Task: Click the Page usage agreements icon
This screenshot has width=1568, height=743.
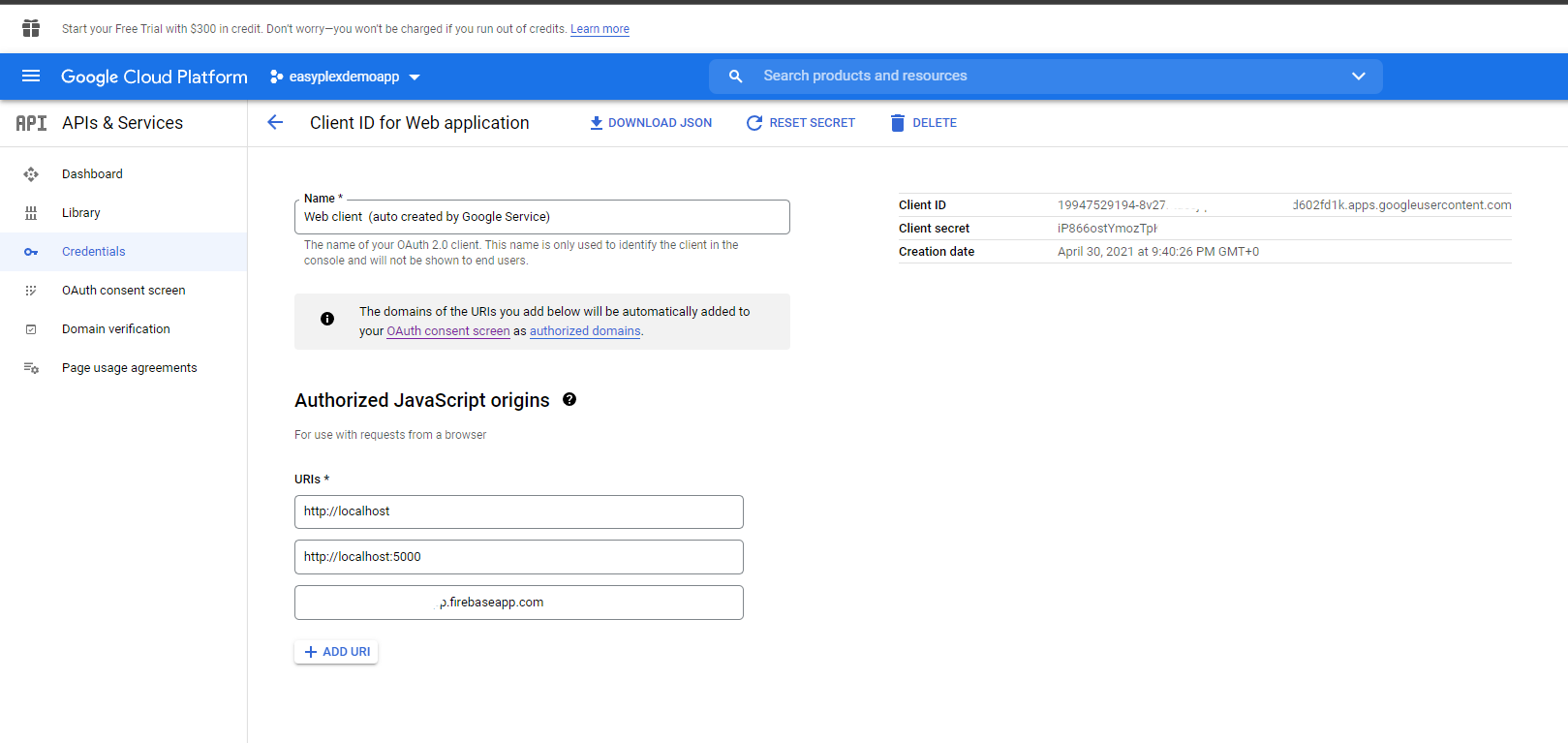Action: (31, 368)
